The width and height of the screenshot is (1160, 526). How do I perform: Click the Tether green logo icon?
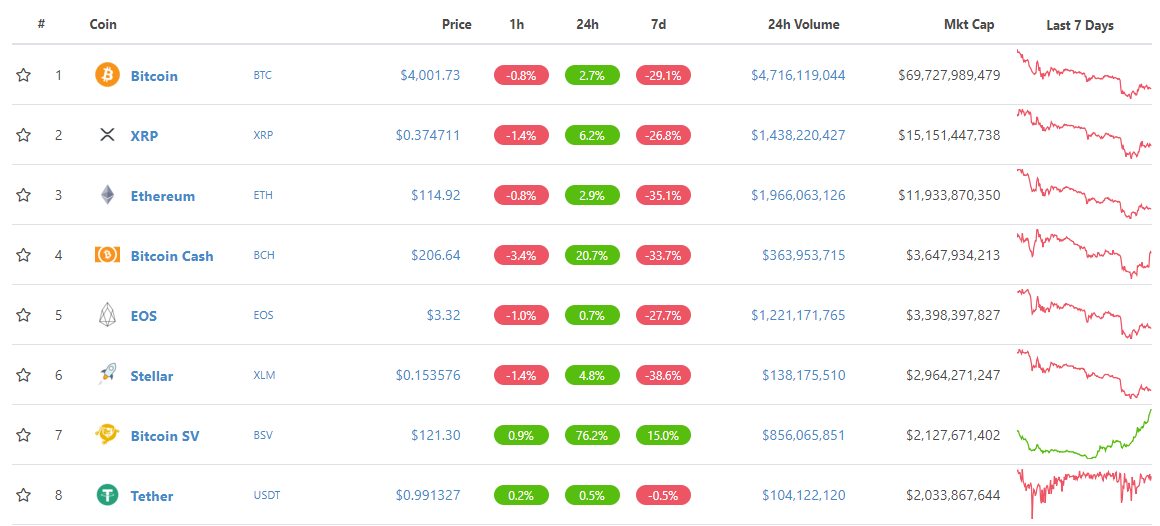pos(107,495)
